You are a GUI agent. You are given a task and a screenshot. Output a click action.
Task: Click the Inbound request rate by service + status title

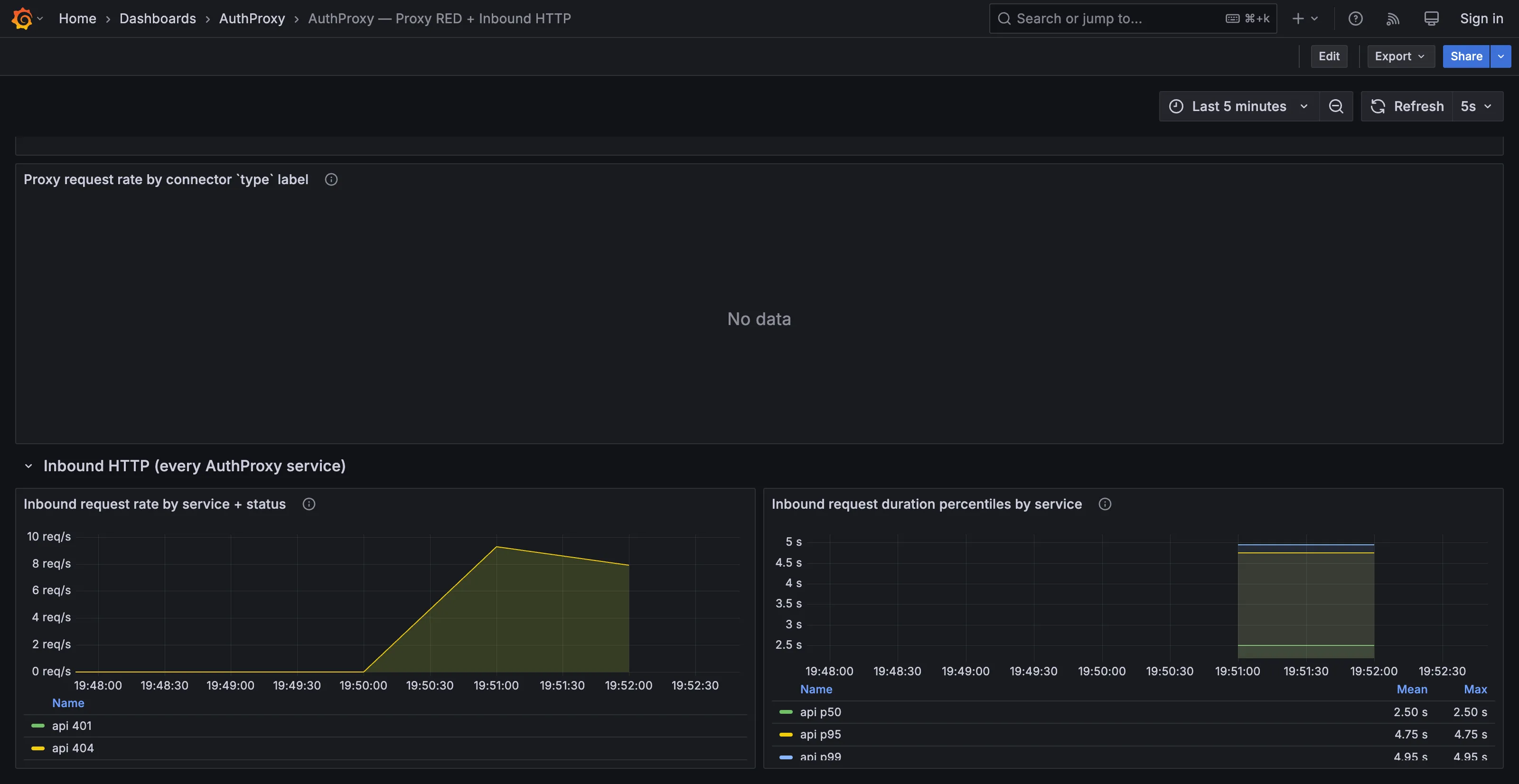click(x=154, y=504)
